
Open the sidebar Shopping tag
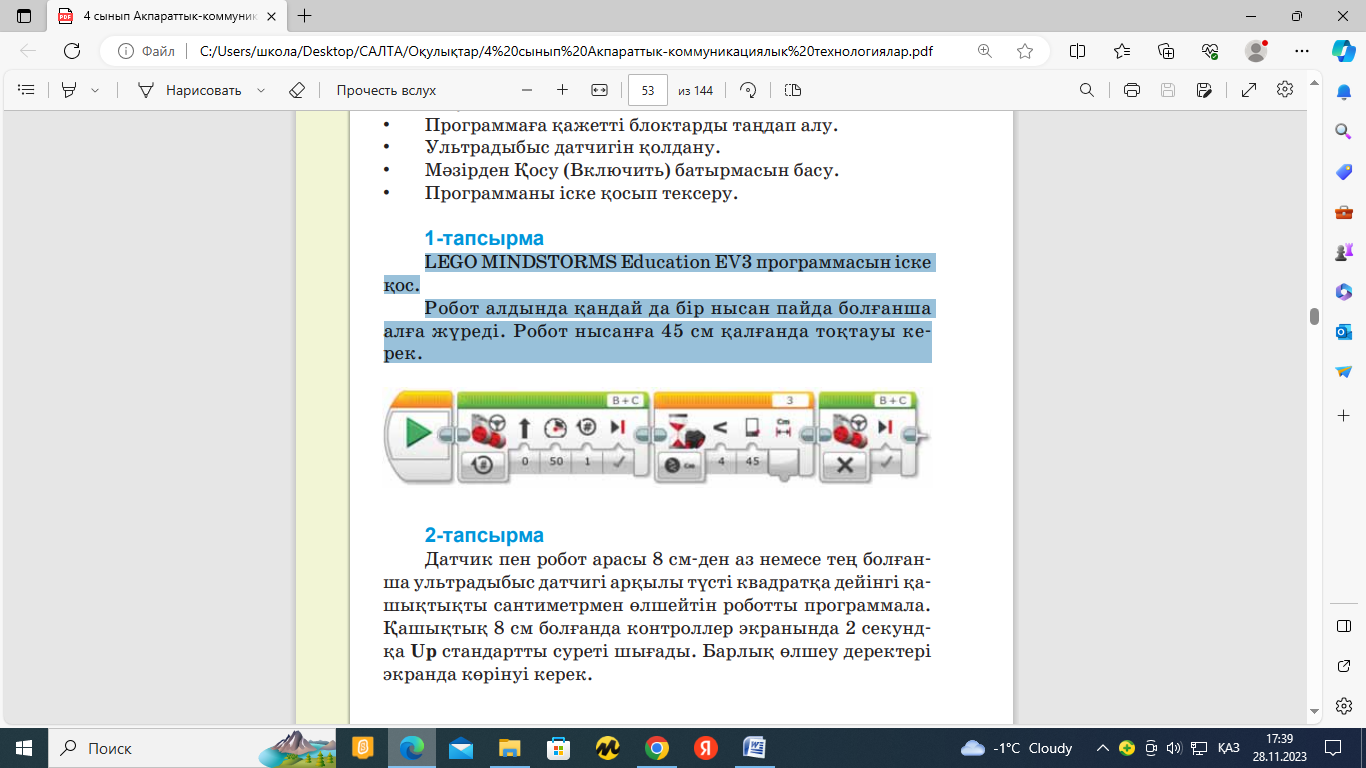[x=1344, y=172]
